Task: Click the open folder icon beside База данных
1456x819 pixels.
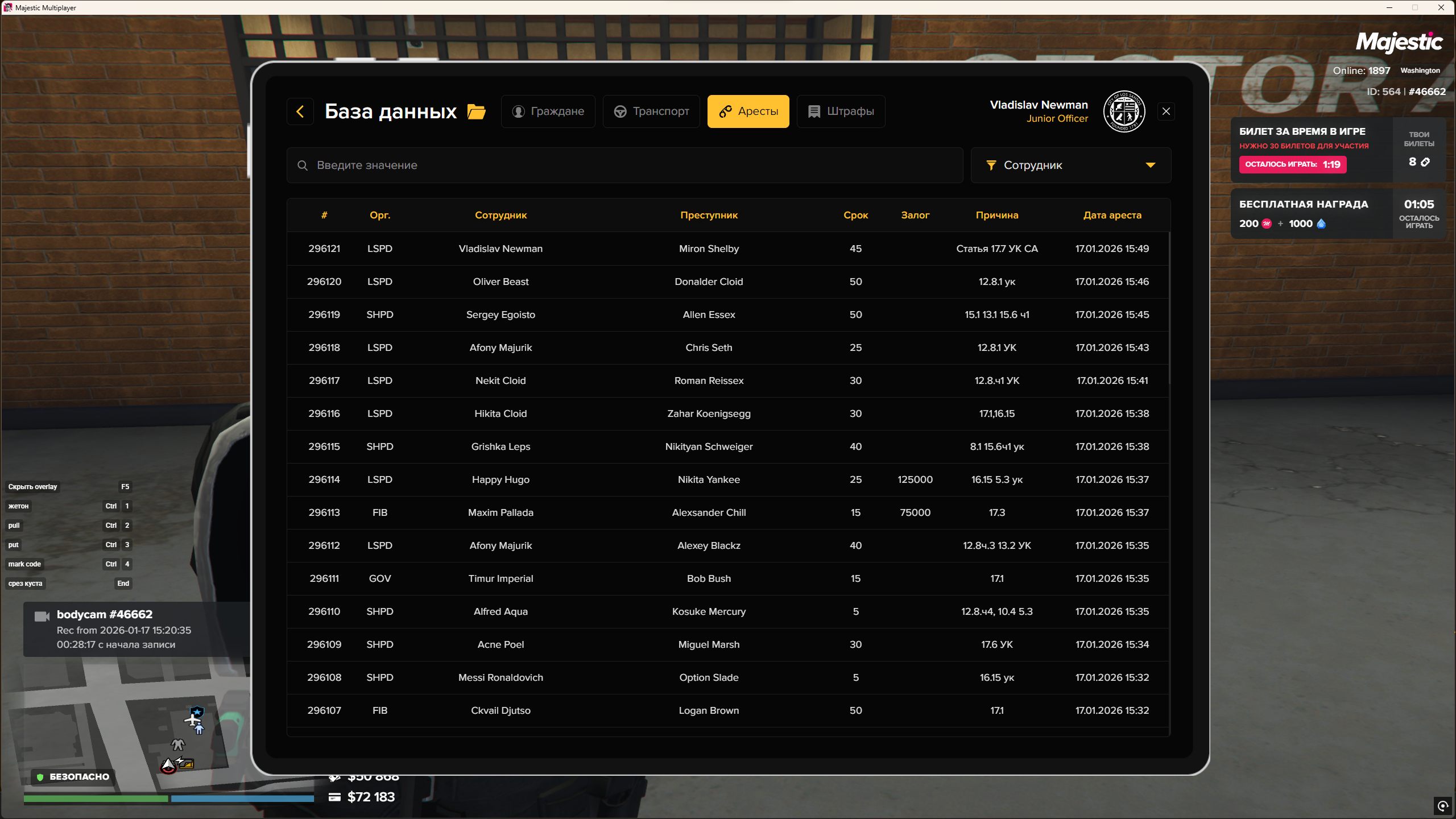Action: tap(476, 111)
